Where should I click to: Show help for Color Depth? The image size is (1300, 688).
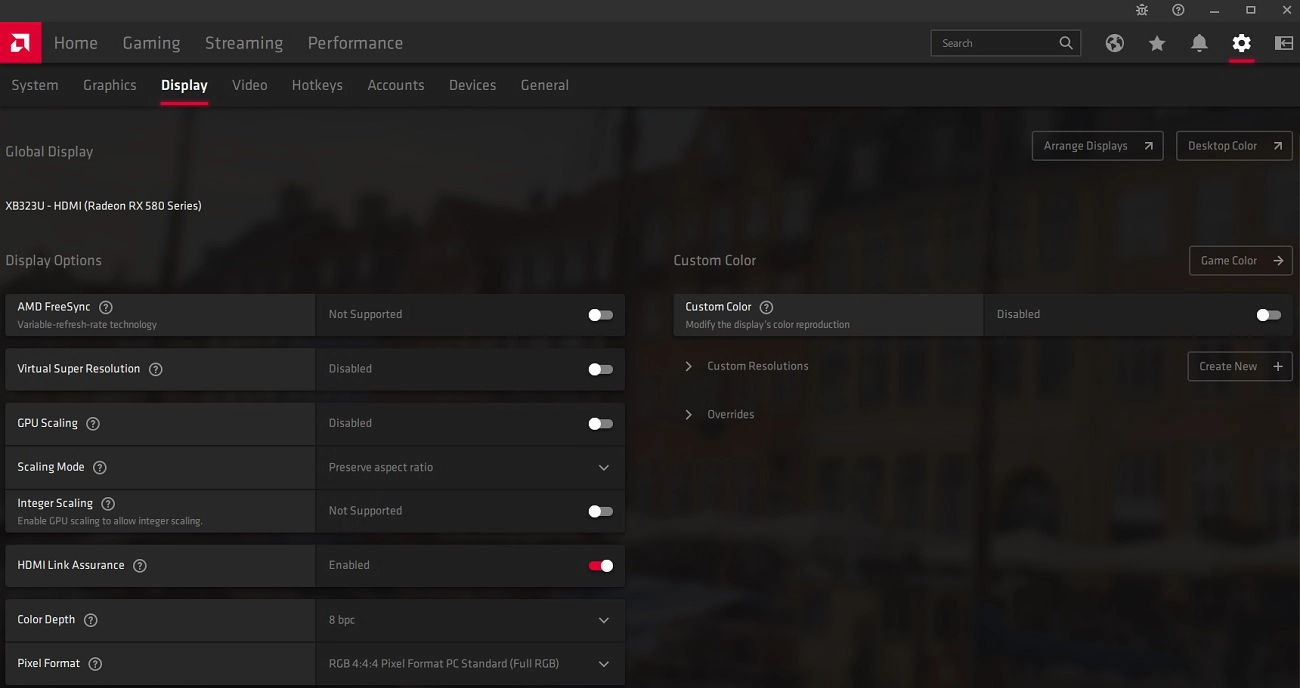point(91,620)
